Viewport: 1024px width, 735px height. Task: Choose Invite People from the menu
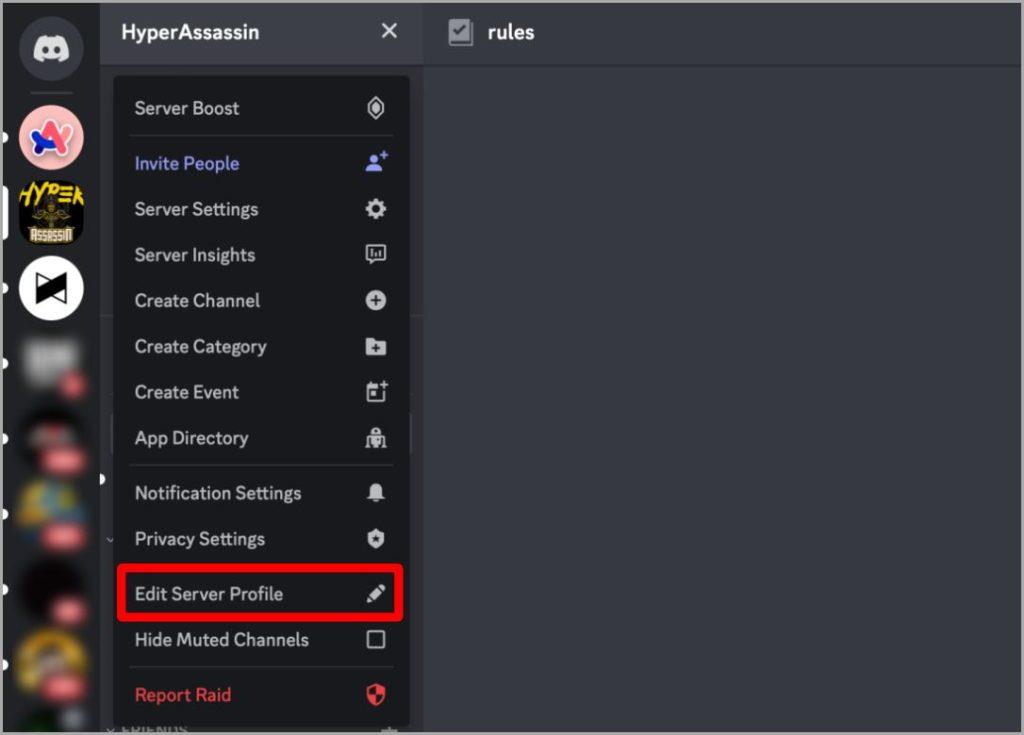[261, 163]
